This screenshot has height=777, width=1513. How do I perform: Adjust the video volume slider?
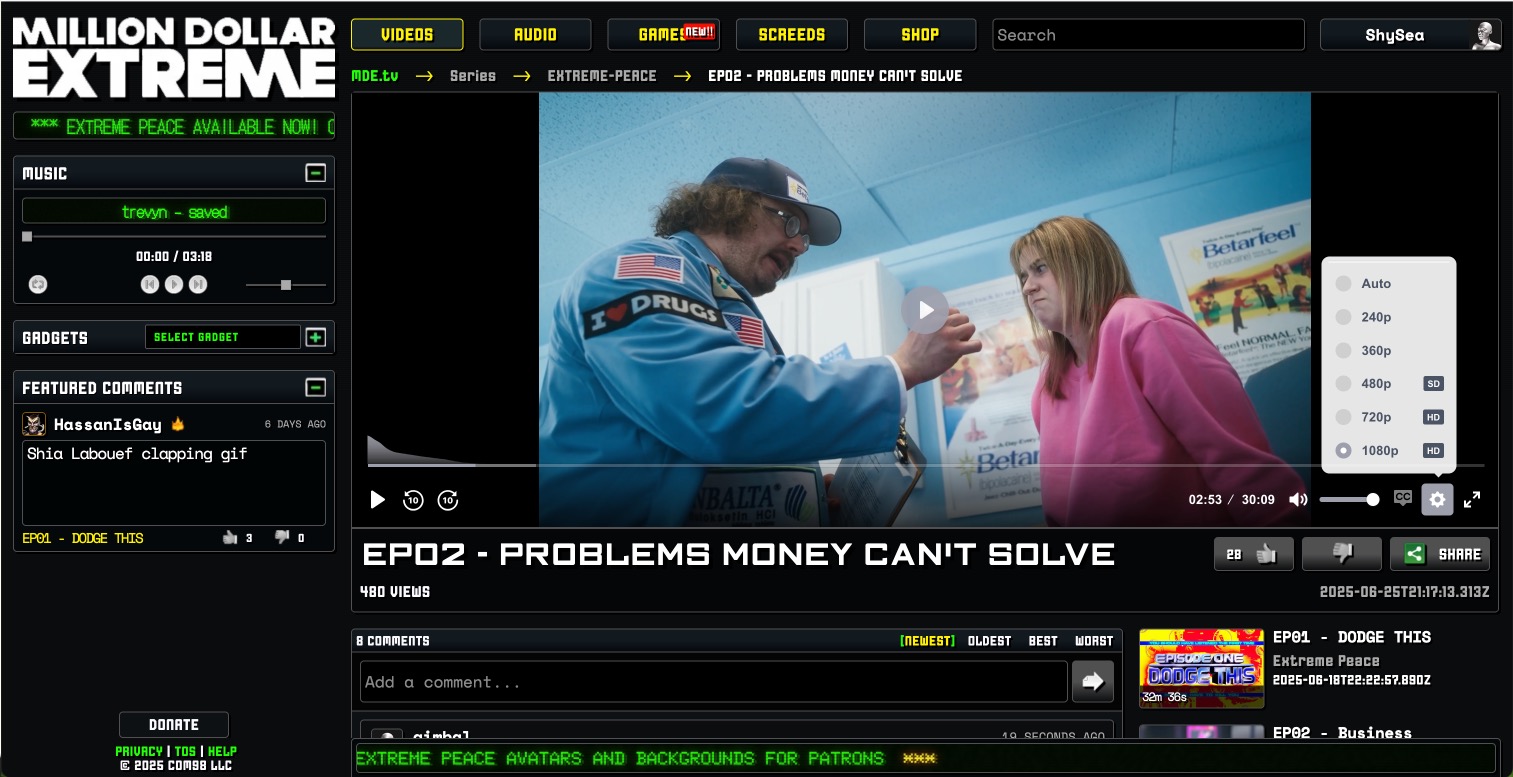tap(1349, 499)
